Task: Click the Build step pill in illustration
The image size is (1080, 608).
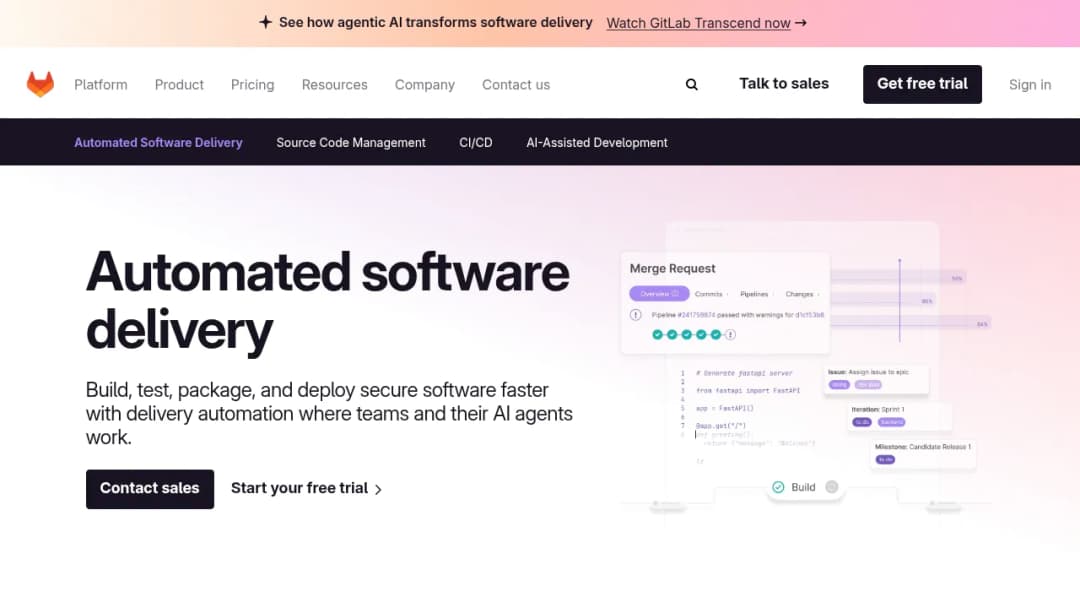Action: (804, 488)
